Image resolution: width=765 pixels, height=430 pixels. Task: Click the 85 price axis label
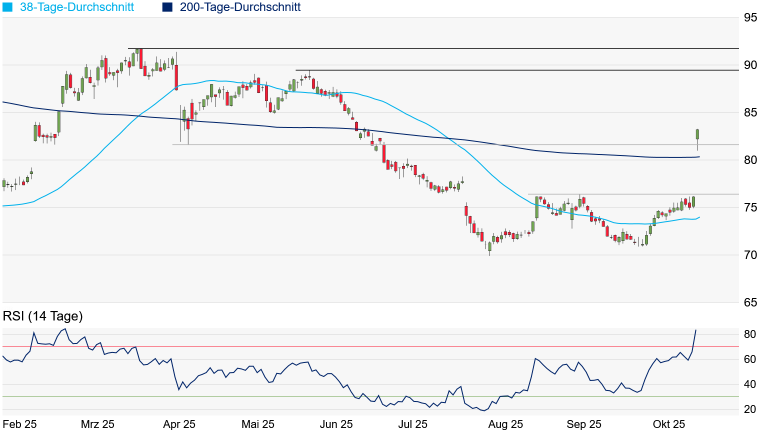point(750,113)
